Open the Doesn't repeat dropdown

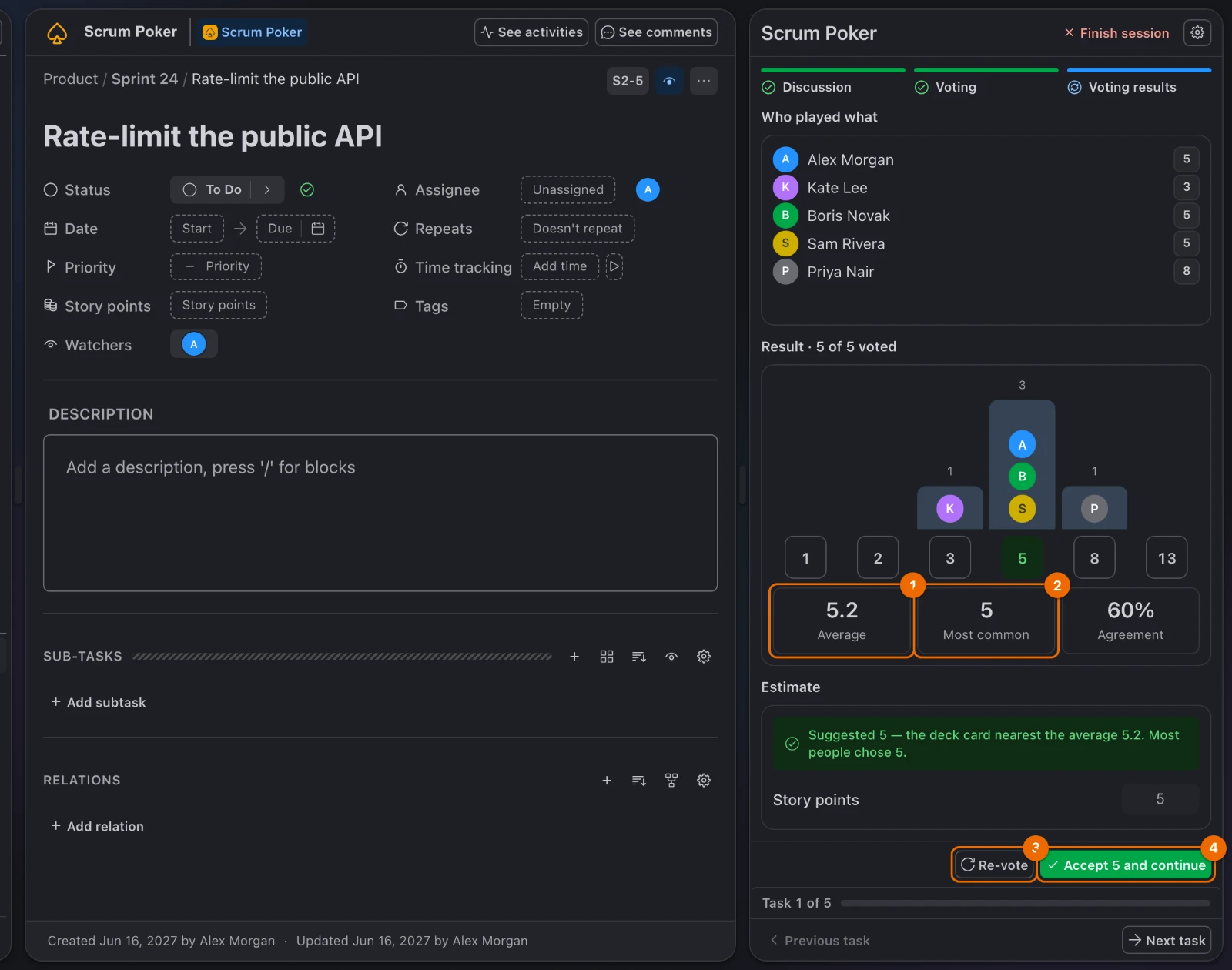(x=577, y=229)
